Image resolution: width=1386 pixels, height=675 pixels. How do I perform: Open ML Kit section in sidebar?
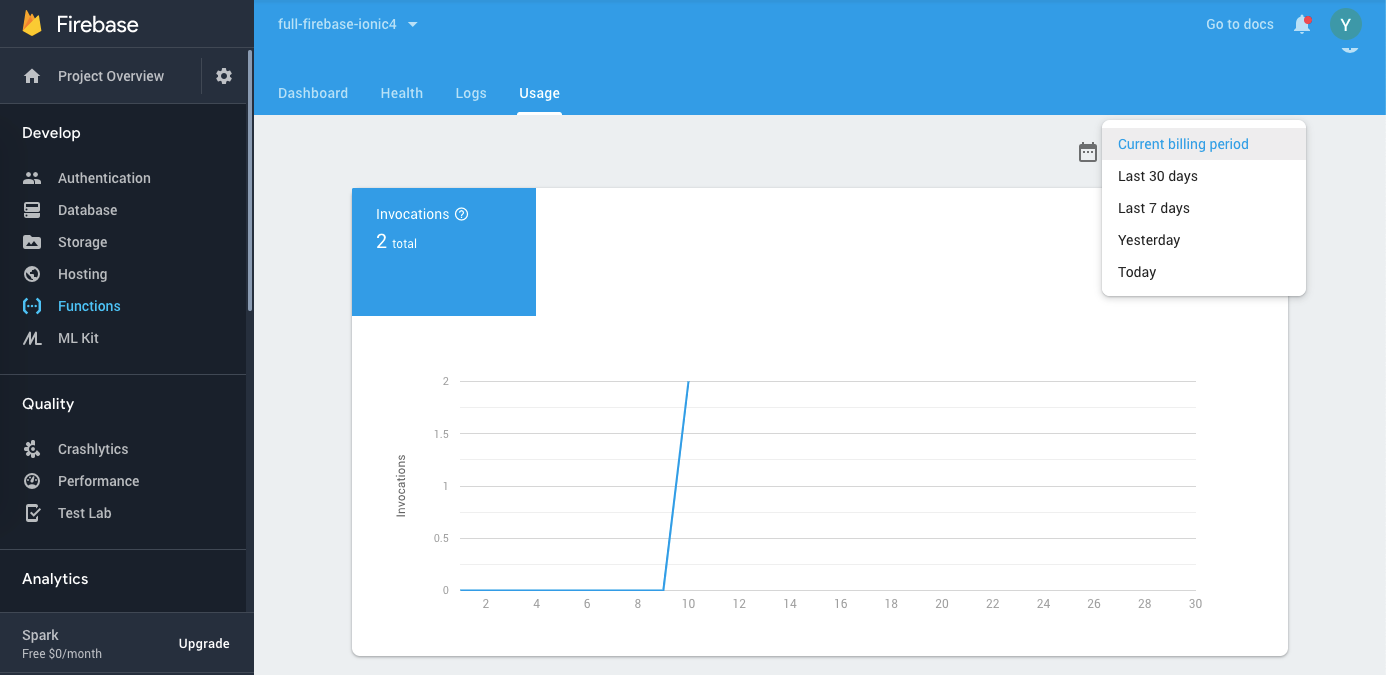(78, 338)
